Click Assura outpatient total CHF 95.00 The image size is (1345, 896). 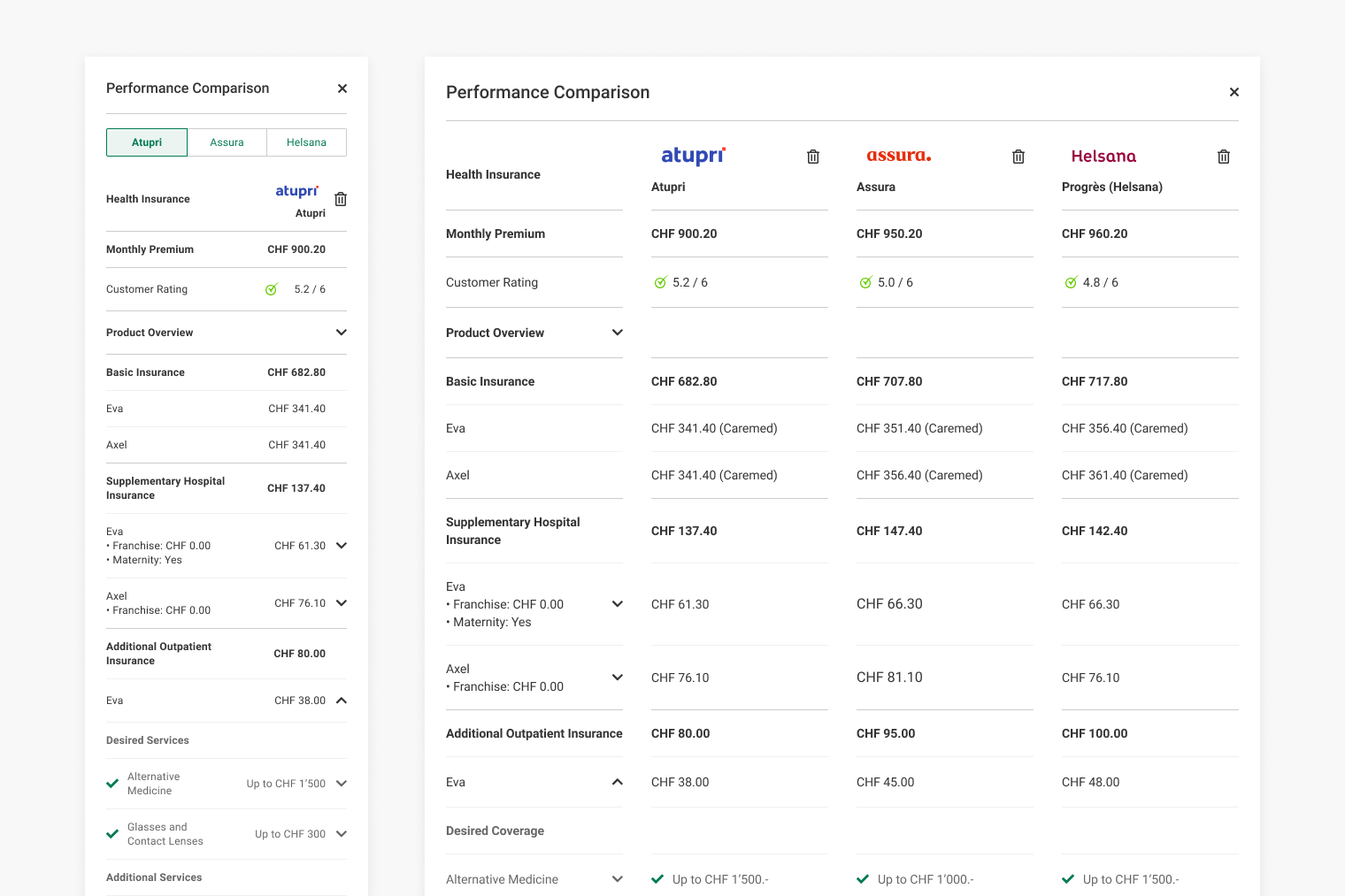click(x=886, y=733)
